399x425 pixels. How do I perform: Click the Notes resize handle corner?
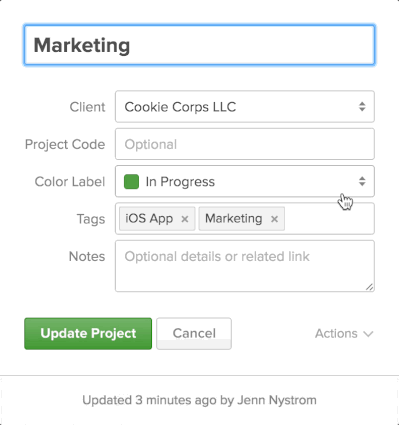pos(369,287)
